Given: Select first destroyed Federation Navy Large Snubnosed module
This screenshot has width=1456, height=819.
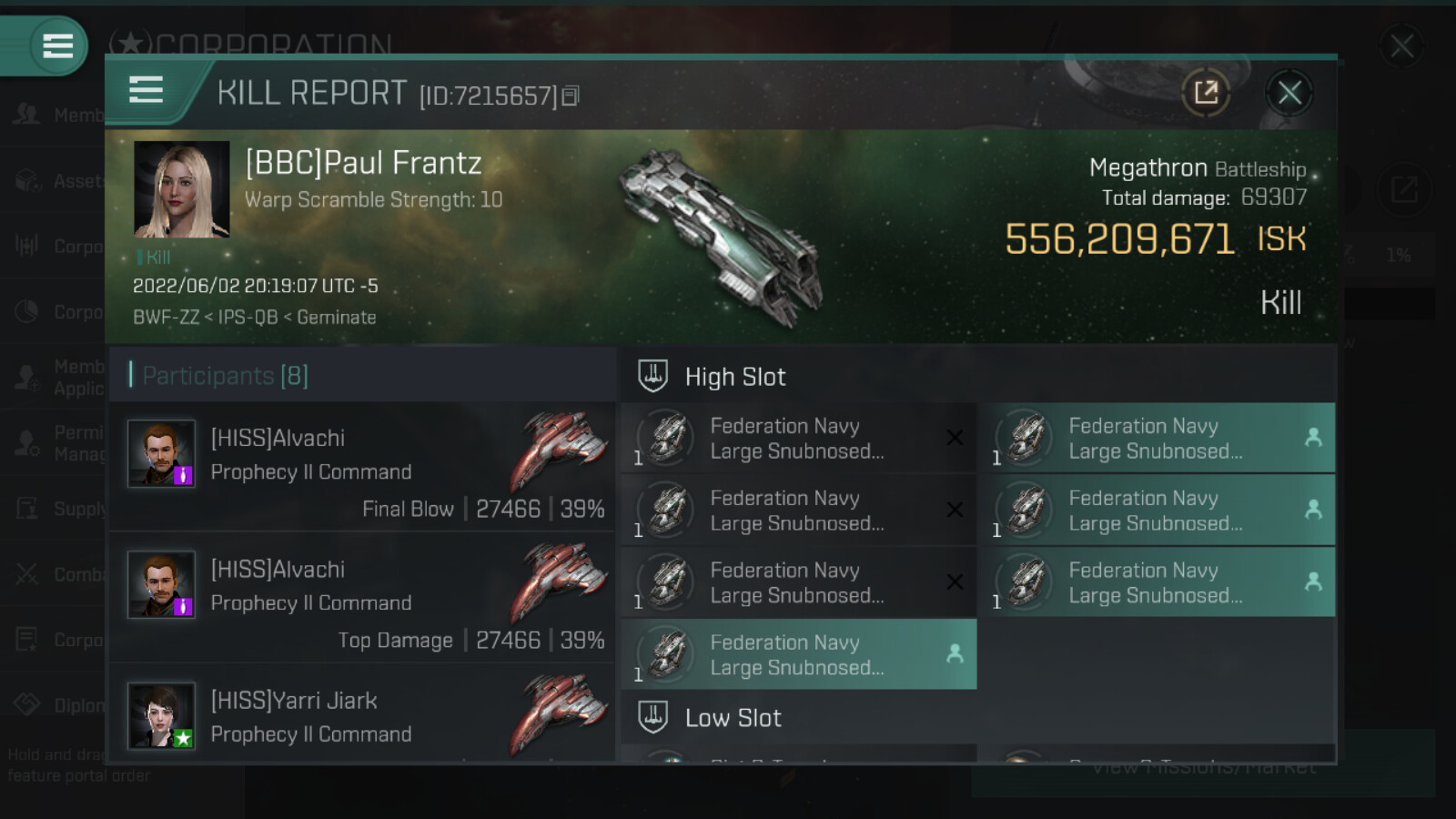Looking at the screenshot, I should click(798, 438).
